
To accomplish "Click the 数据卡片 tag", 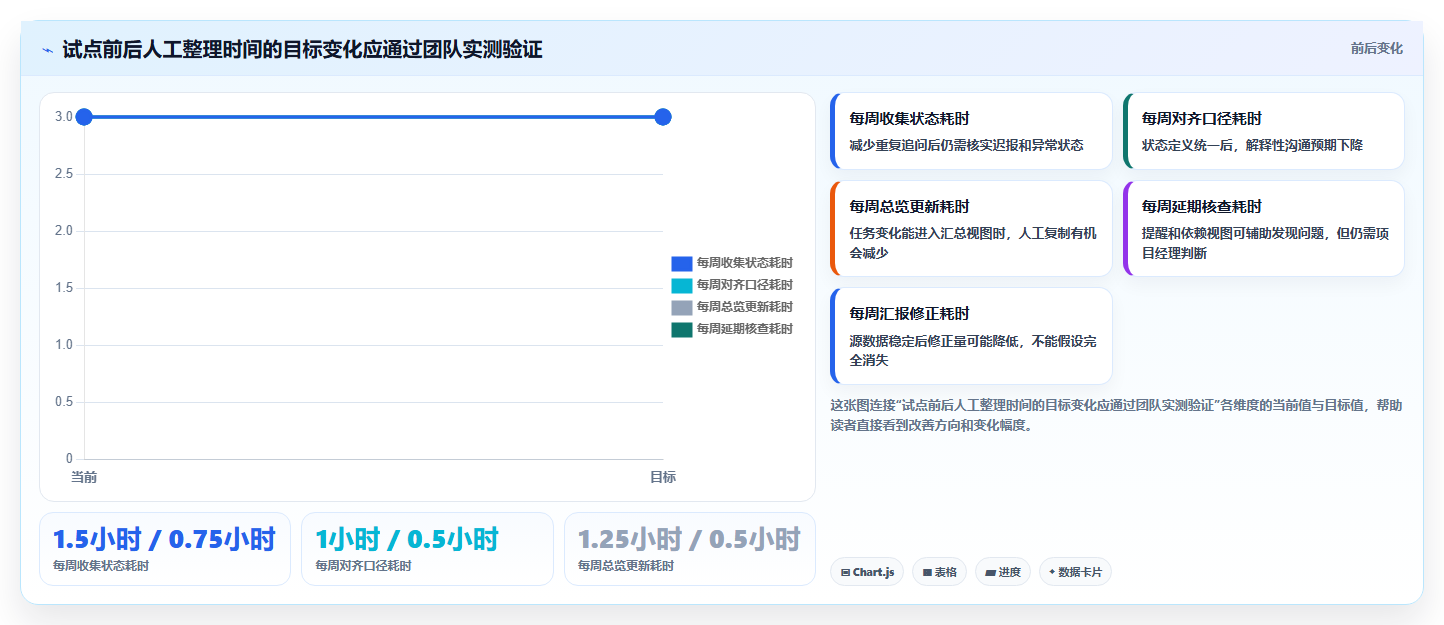I will (x=1075, y=572).
